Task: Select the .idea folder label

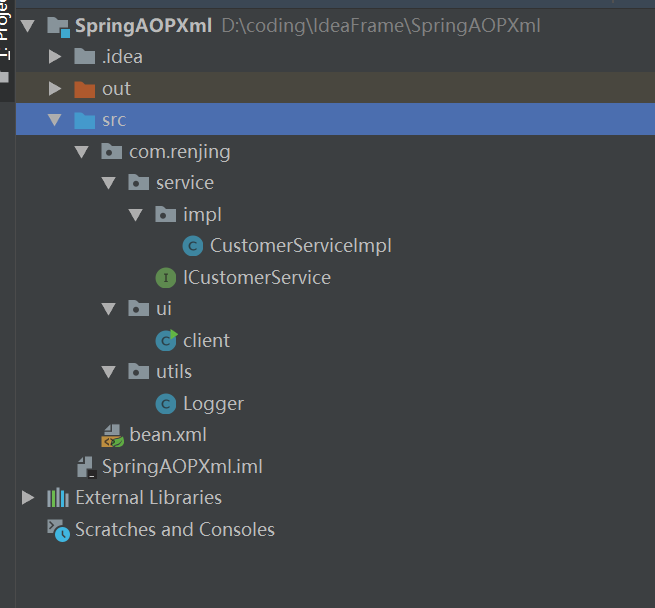Action: pos(122,57)
